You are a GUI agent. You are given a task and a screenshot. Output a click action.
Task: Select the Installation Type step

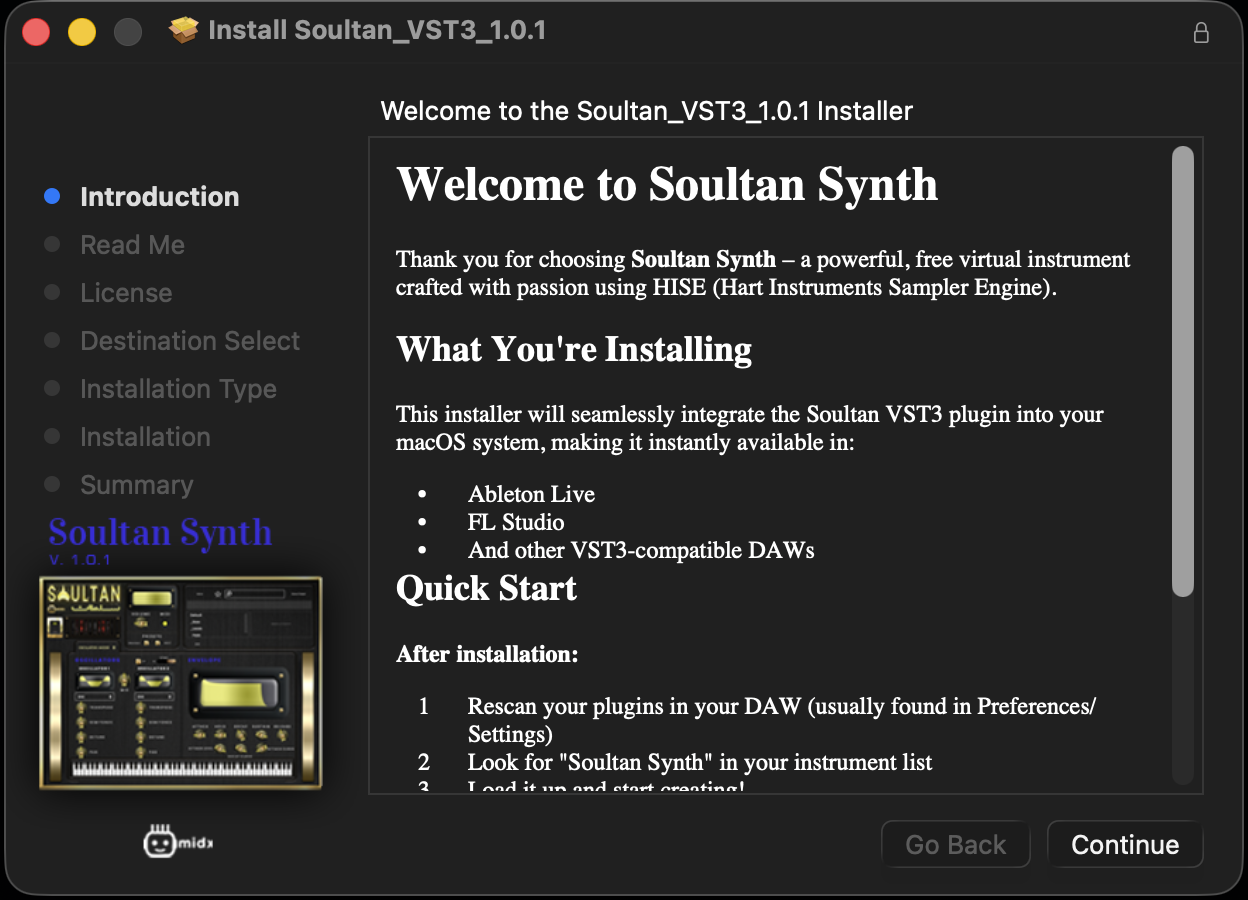178,389
